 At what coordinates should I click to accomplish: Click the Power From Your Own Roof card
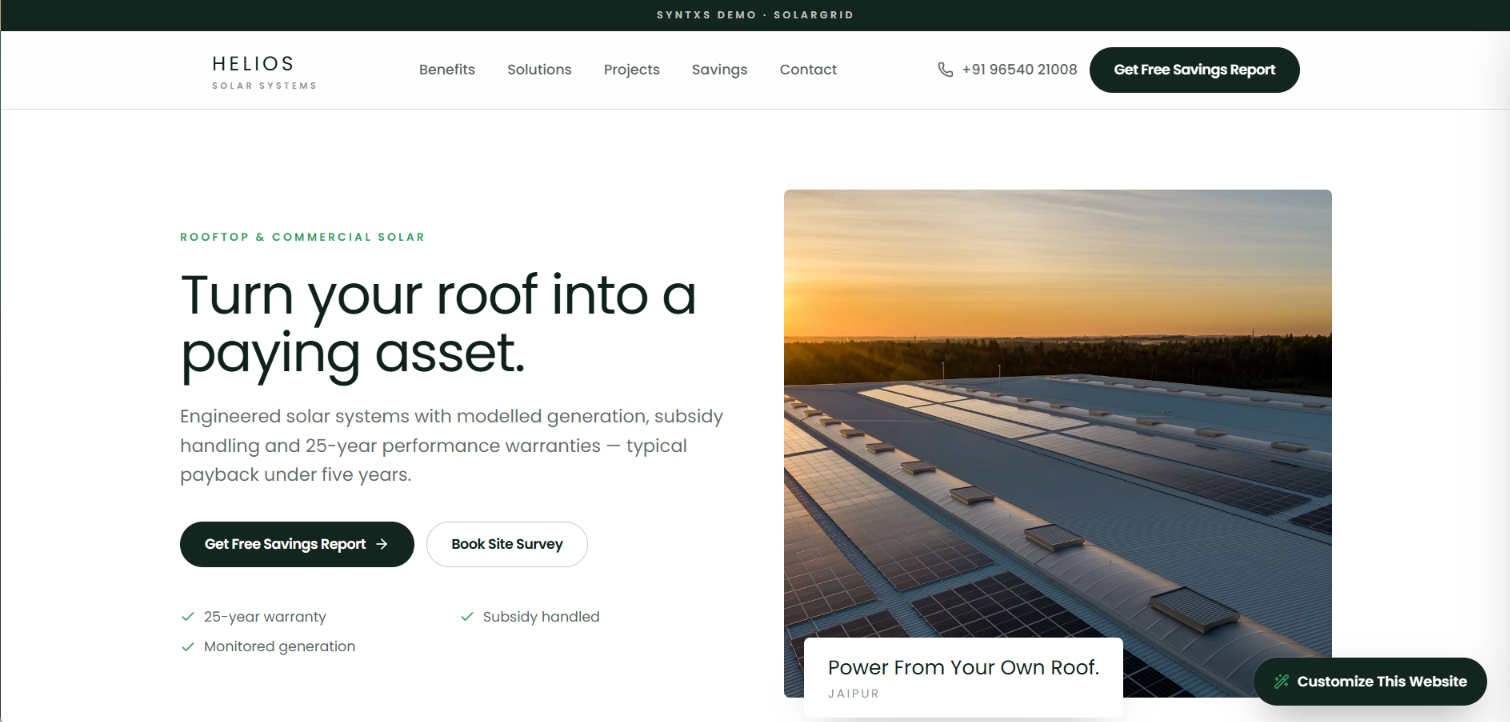point(963,678)
